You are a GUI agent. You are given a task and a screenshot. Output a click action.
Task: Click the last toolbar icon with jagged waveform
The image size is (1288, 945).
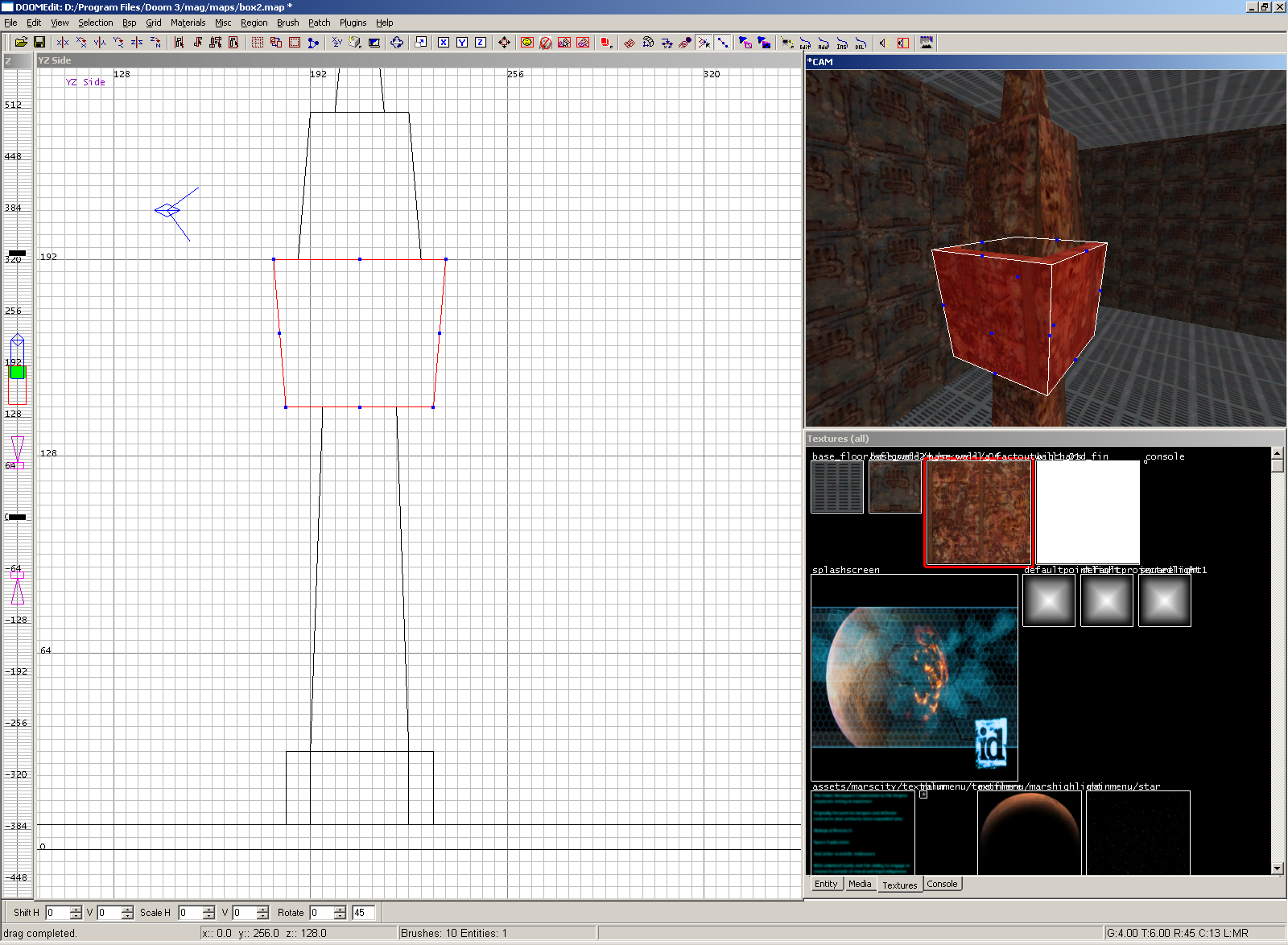(x=927, y=43)
